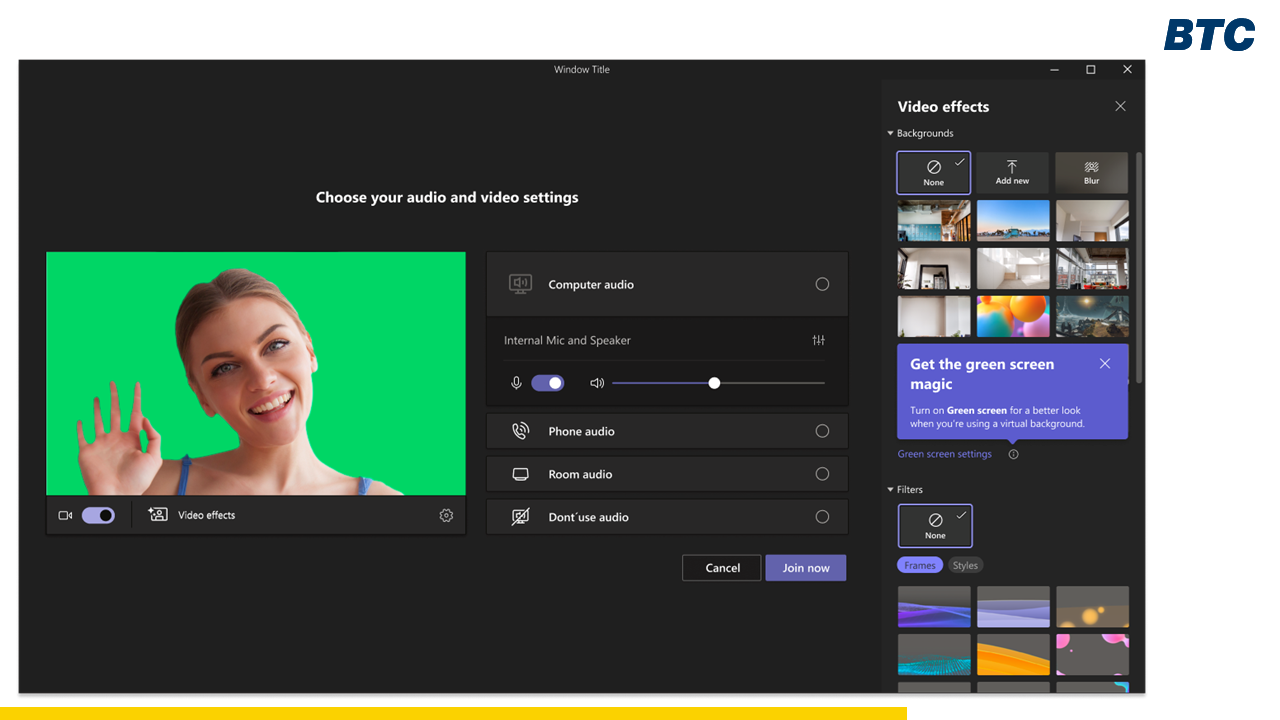1280x720 pixels.
Task: Minimize the window
Action: tap(1054, 69)
